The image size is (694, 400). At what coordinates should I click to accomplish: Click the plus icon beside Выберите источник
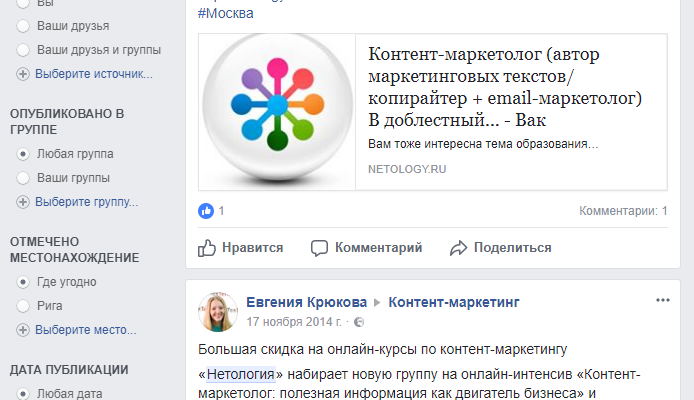[x=23, y=74]
